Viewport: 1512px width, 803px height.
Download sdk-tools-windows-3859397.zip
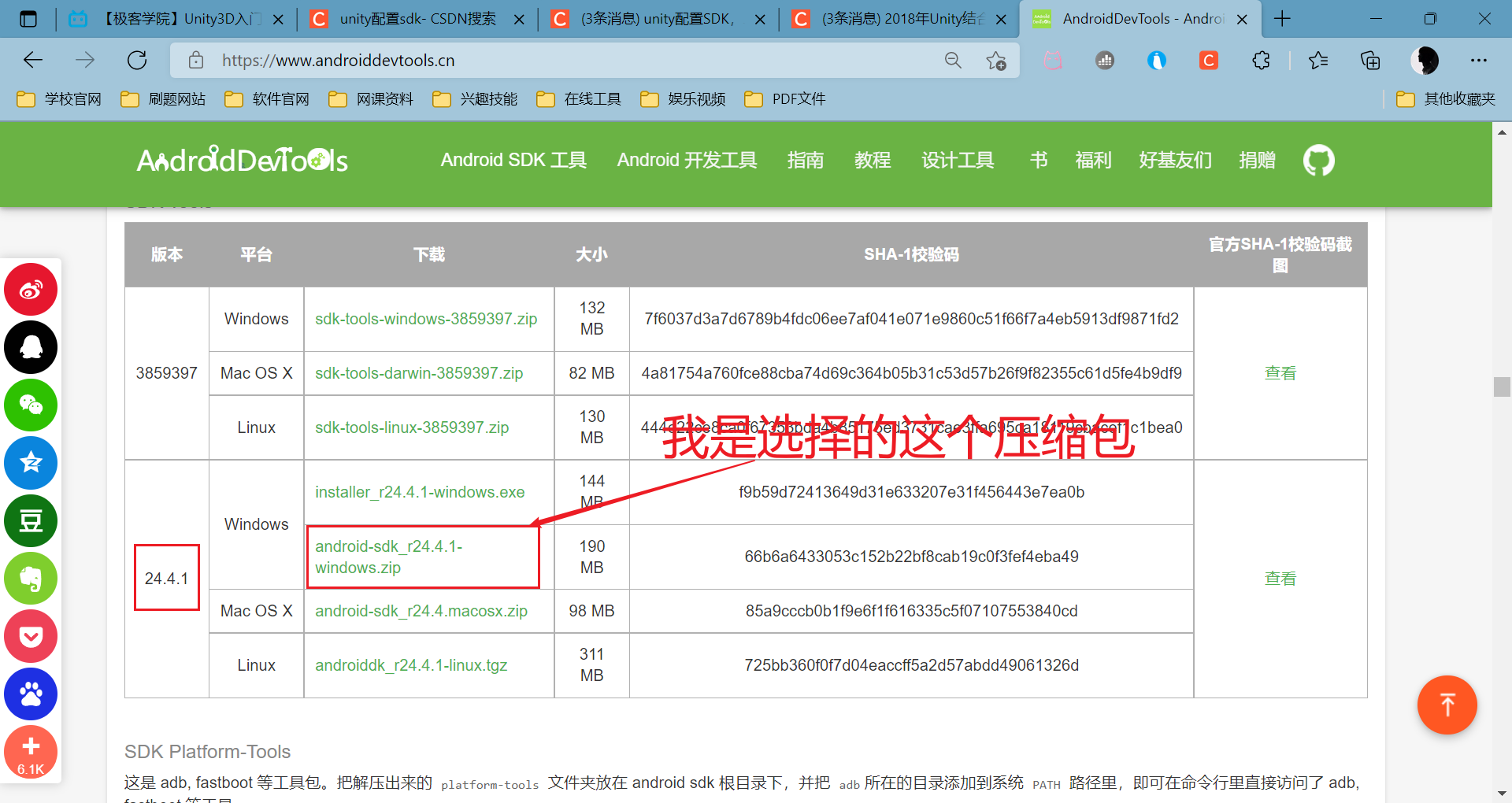[426, 319]
